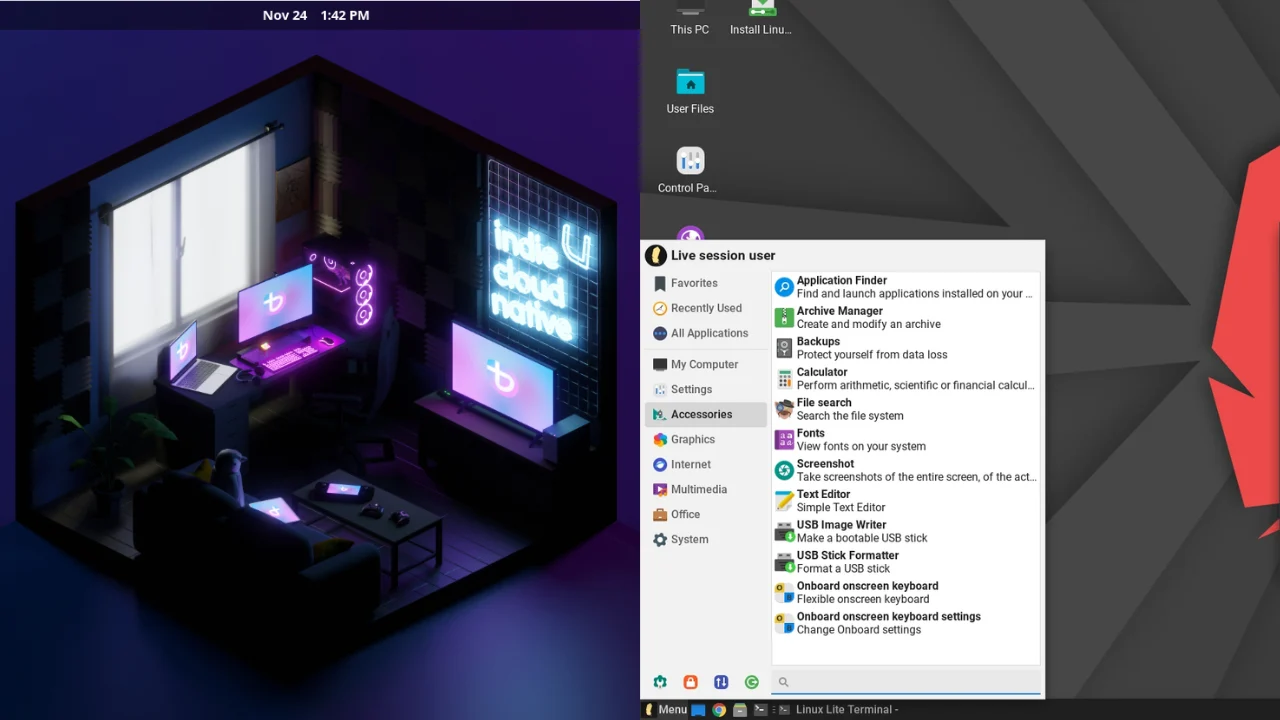The height and width of the screenshot is (720, 1280).
Task: Open the User Files desktop folder
Action: [x=690, y=91]
